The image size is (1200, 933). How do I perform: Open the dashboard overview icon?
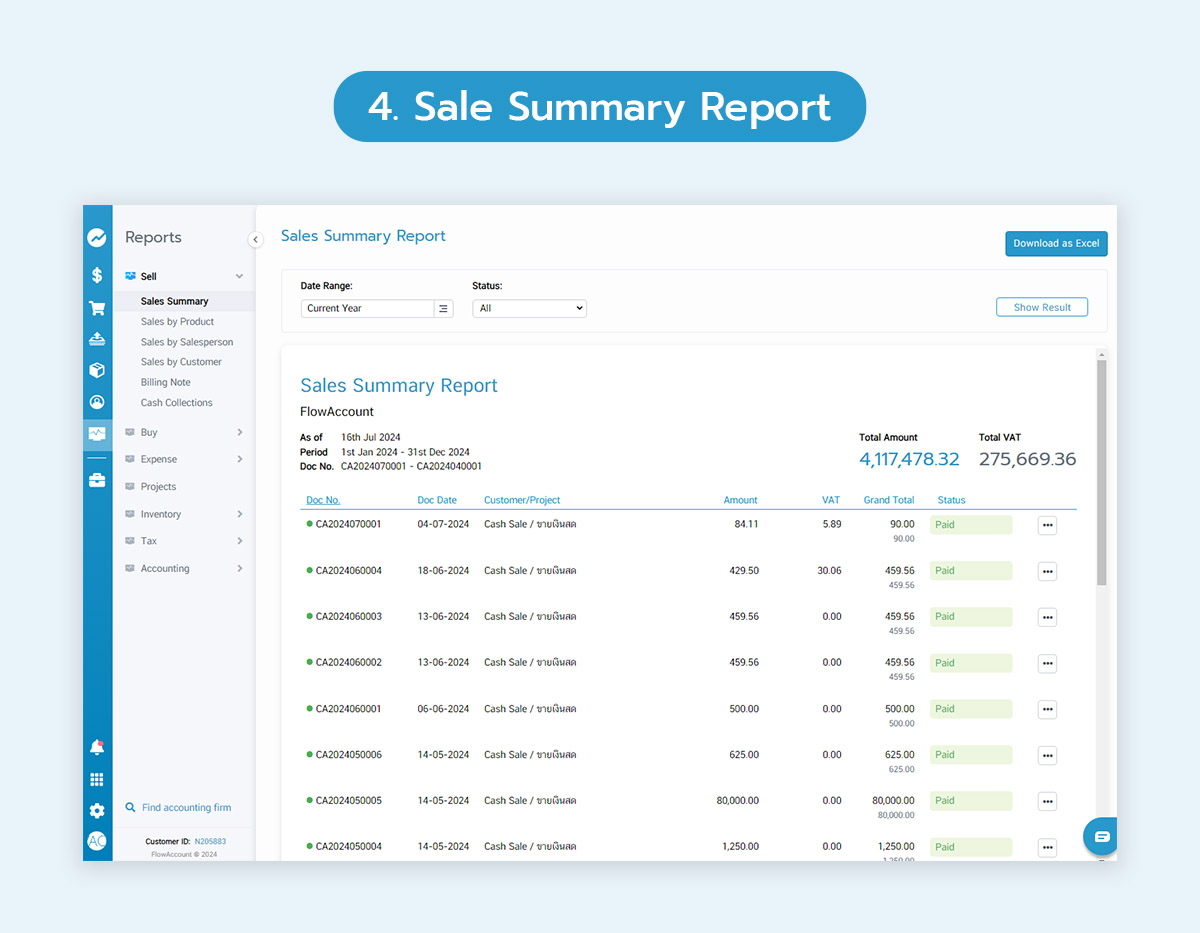tap(97, 237)
